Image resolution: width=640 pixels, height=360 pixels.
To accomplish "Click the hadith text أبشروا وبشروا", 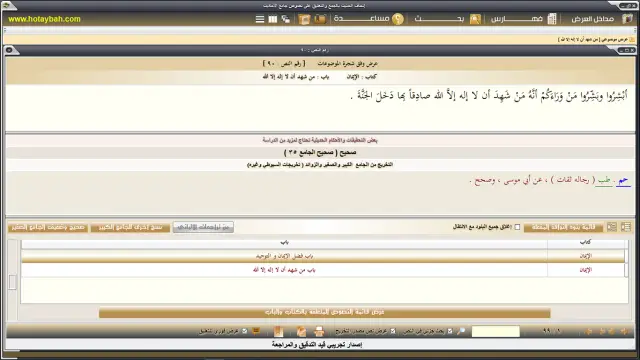I will [489, 96].
